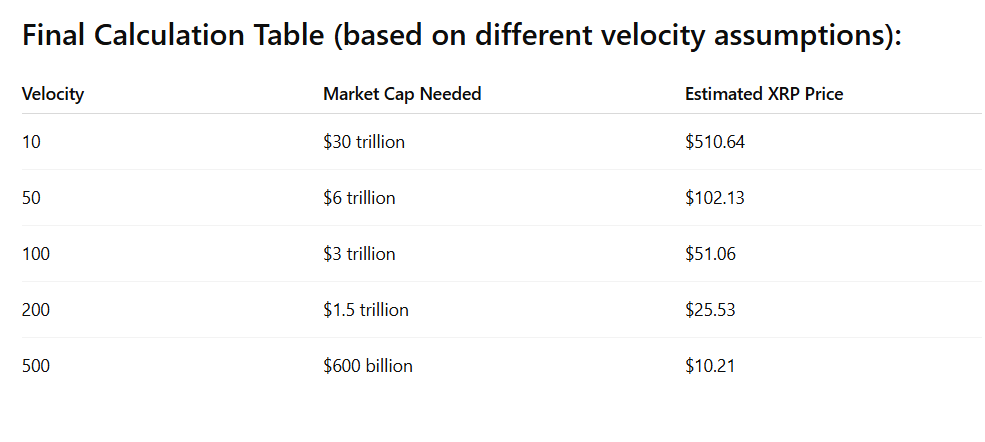985x442 pixels.
Task: Select the velocity 10 cell
Action: (32, 142)
